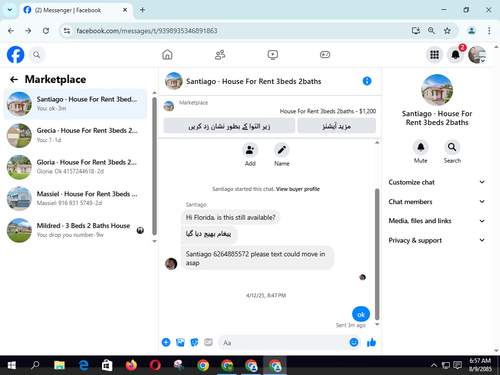
Task: Open Grecia House For Rent conversation
Action: [x=75, y=135]
